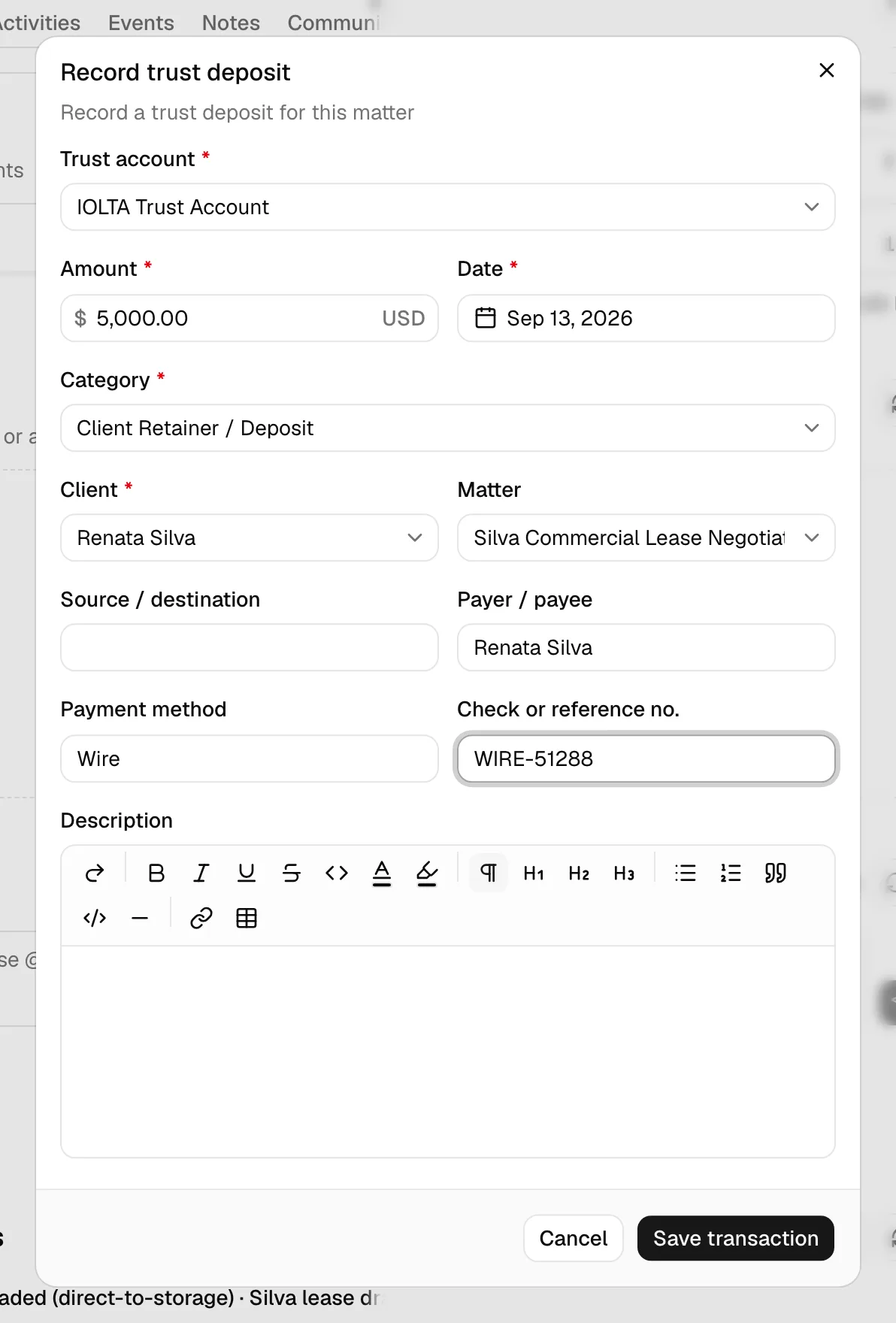Open the Date picker showing Sep 13, 2026
Image resolution: width=896 pixels, height=1323 pixels.
(x=646, y=318)
